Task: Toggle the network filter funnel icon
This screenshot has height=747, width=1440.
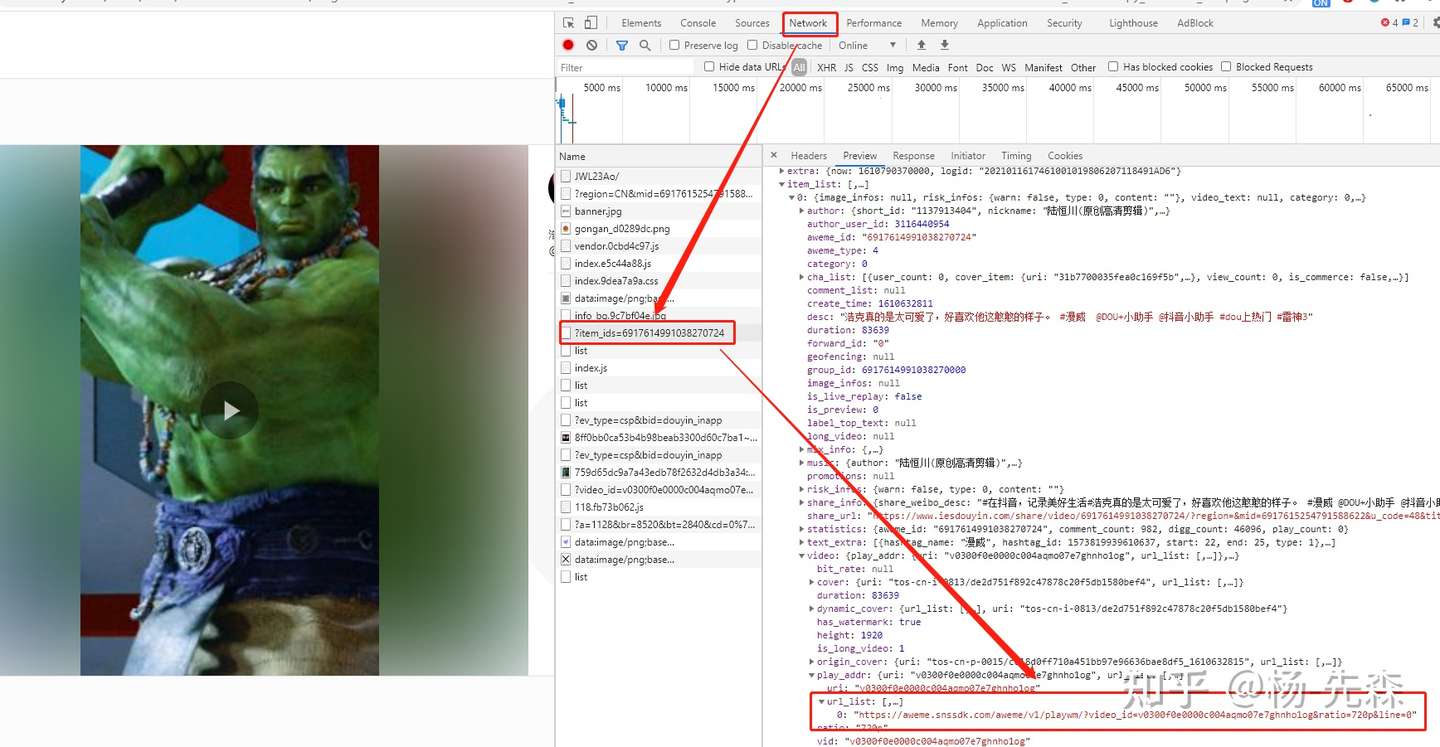Action: coord(622,45)
